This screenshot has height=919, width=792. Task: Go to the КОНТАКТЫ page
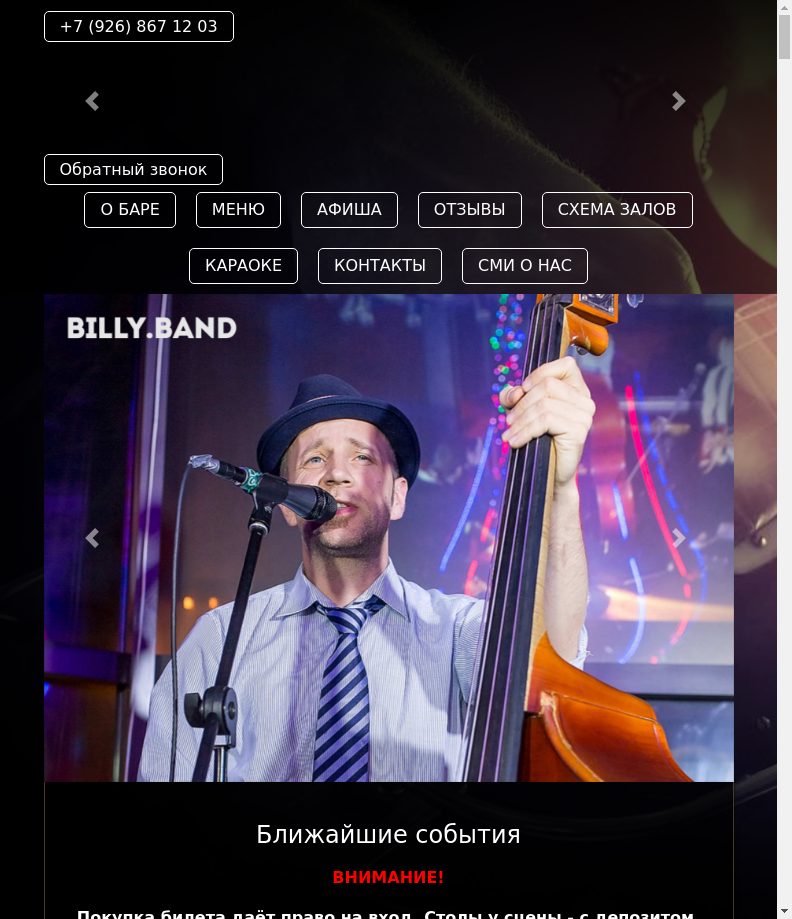(380, 266)
